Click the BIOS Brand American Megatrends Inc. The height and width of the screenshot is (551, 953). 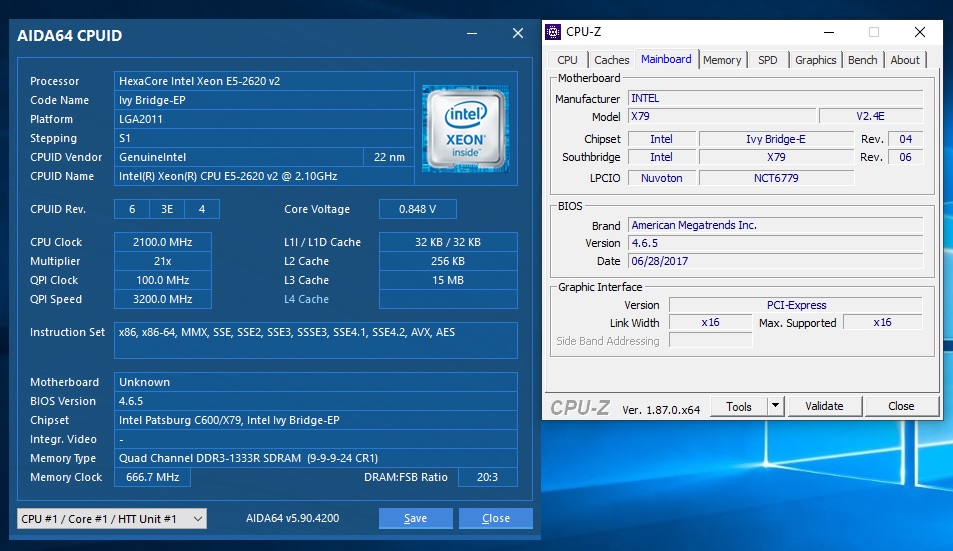[x=776, y=225]
